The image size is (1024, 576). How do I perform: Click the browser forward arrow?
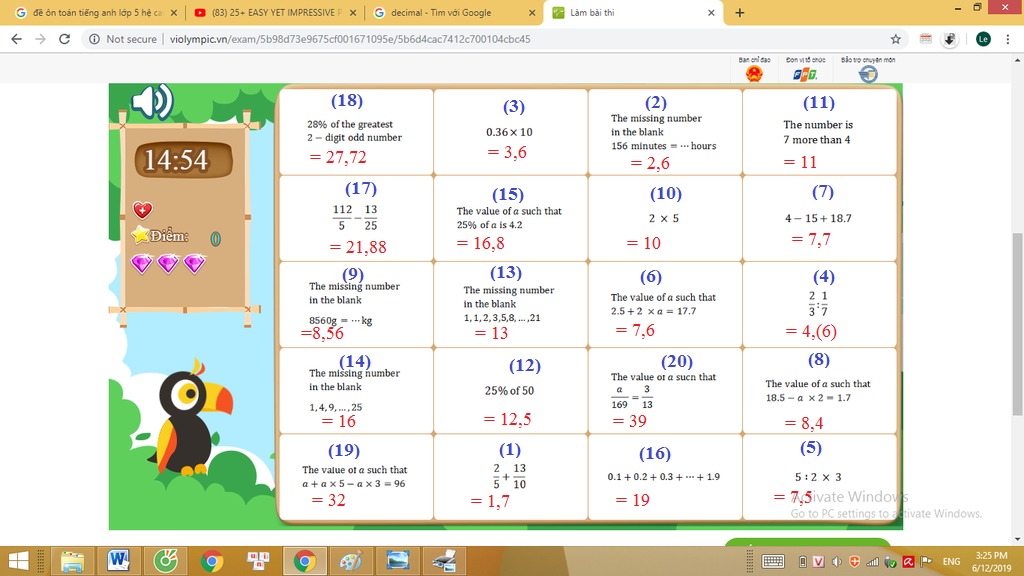(x=40, y=39)
